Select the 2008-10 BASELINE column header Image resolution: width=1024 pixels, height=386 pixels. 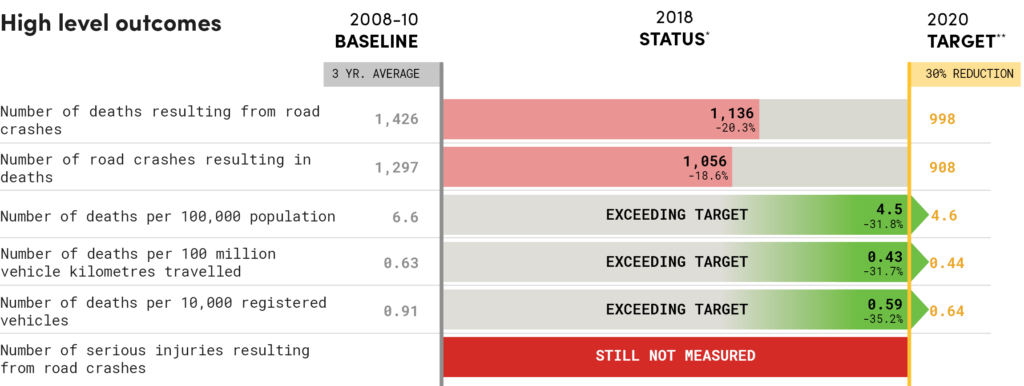[x=376, y=30]
